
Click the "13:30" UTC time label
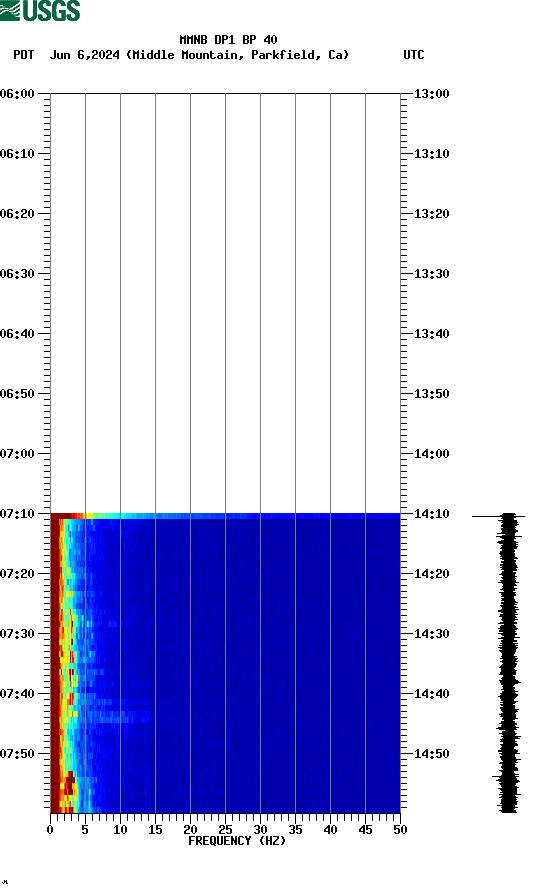[x=432, y=274]
